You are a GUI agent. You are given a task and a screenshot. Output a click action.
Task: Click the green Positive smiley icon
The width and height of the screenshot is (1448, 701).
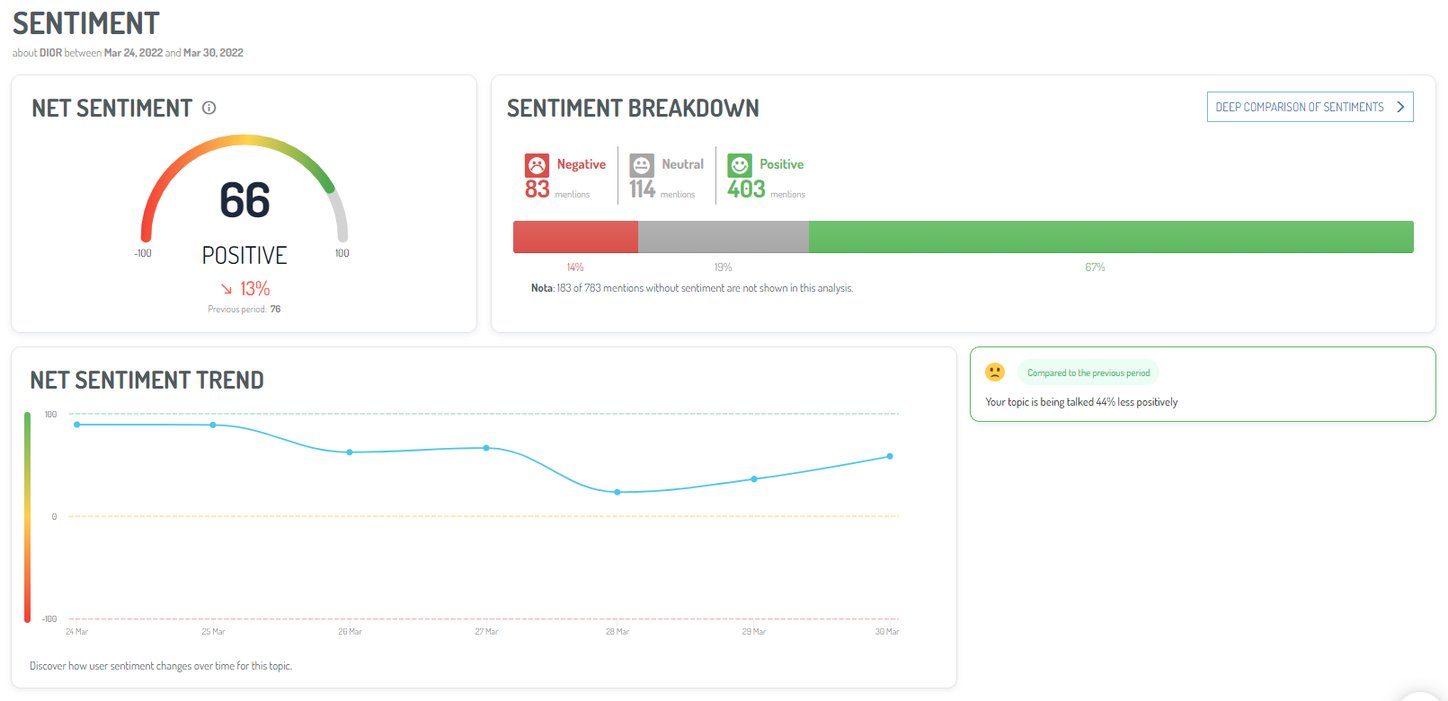(739, 165)
